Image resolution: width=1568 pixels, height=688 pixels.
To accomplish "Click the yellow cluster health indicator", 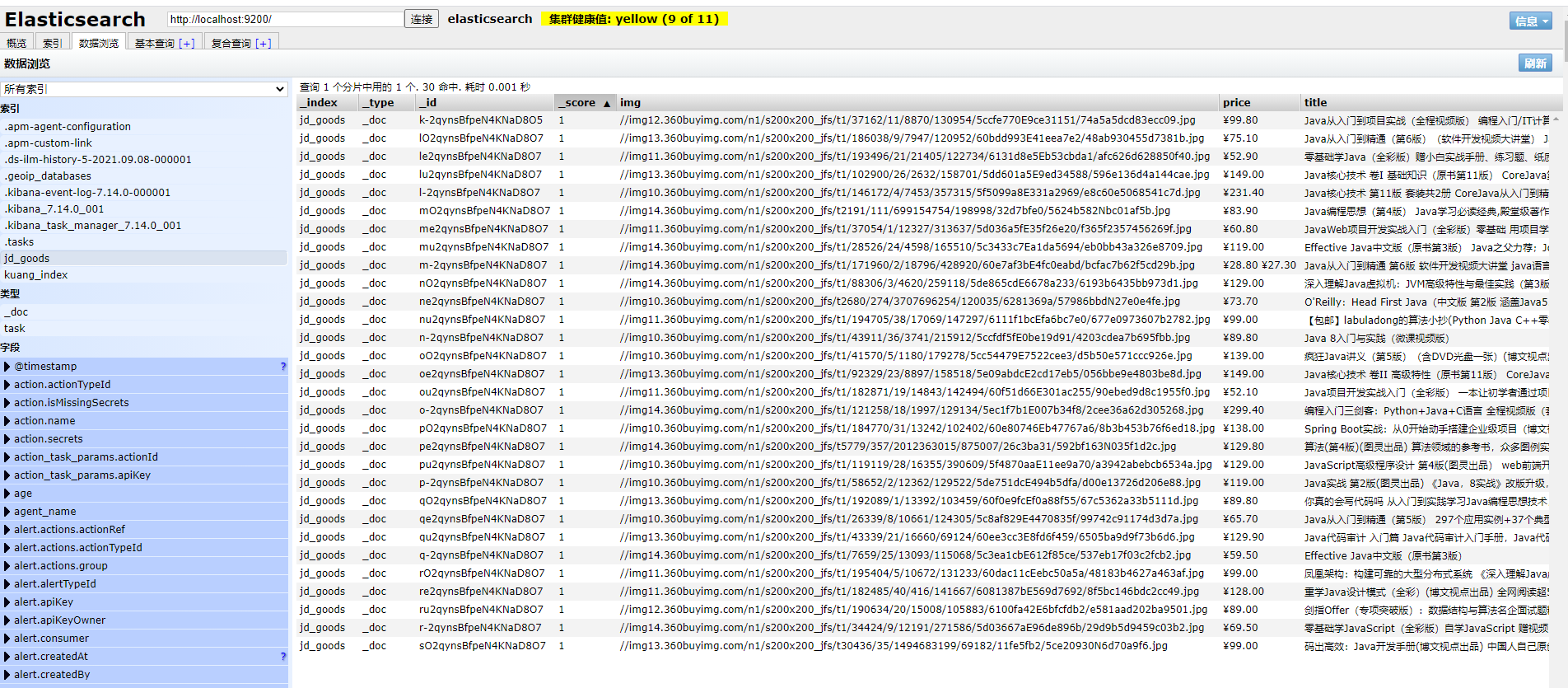I will coord(634,19).
